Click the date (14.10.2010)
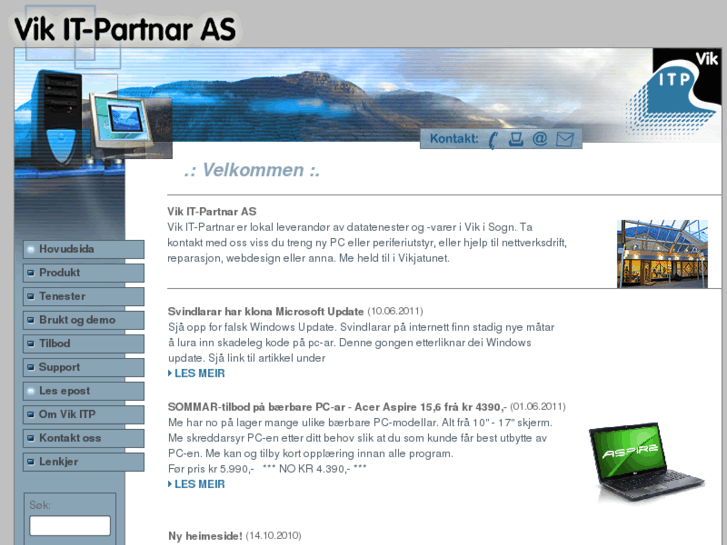This screenshot has width=727, height=545. [x=274, y=536]
